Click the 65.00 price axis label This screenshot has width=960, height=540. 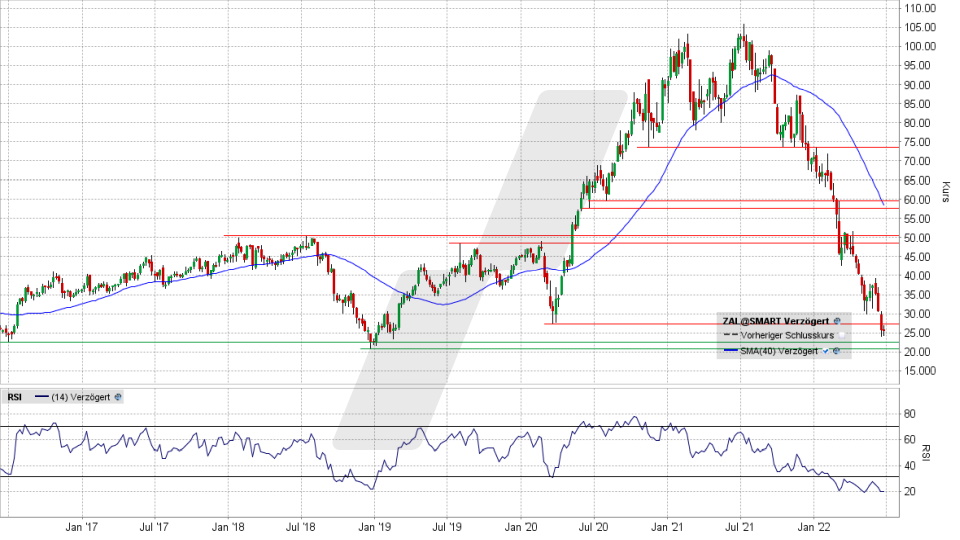(917, 180)
